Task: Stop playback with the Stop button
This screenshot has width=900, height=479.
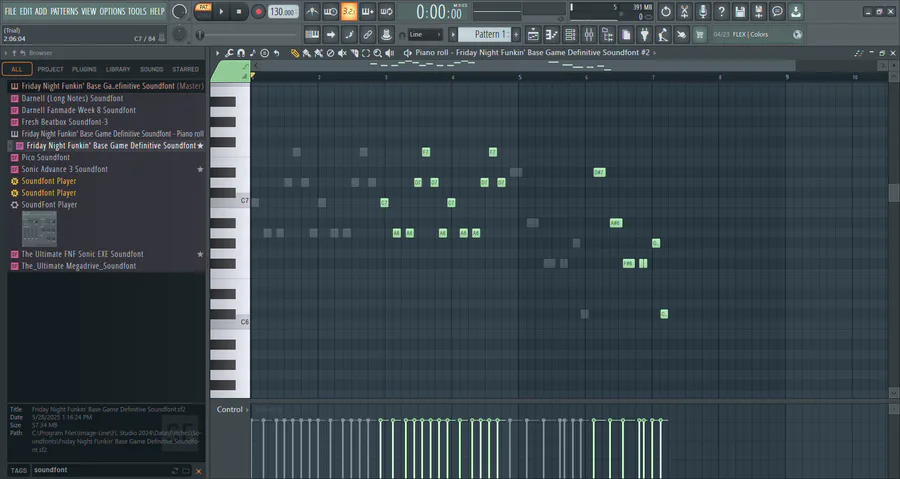Action: click(239, 11)
